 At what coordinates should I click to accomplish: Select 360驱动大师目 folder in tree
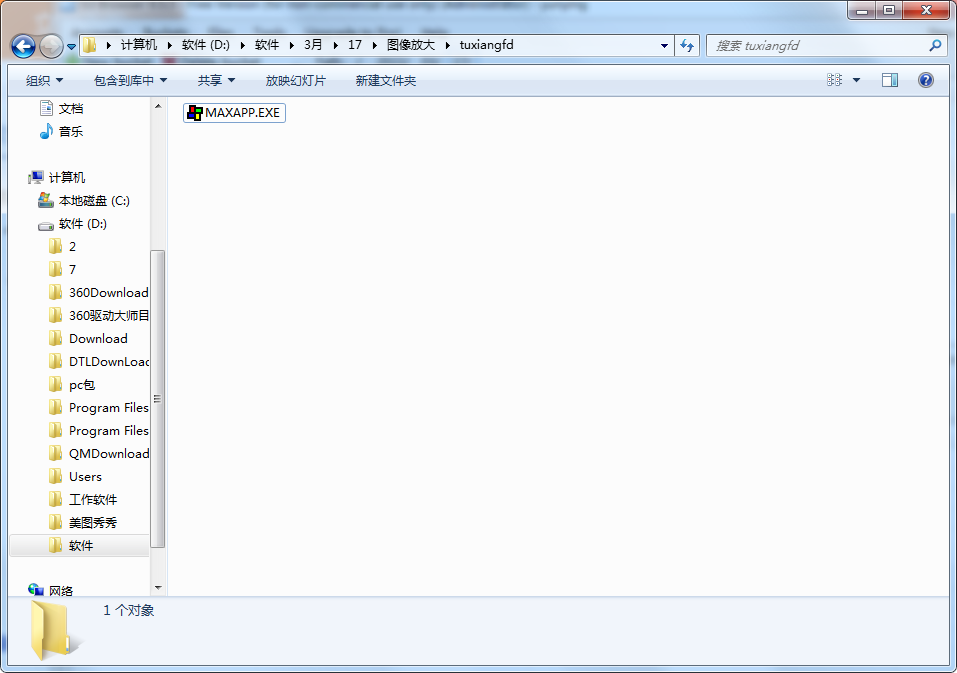click(x=98, y=315)
